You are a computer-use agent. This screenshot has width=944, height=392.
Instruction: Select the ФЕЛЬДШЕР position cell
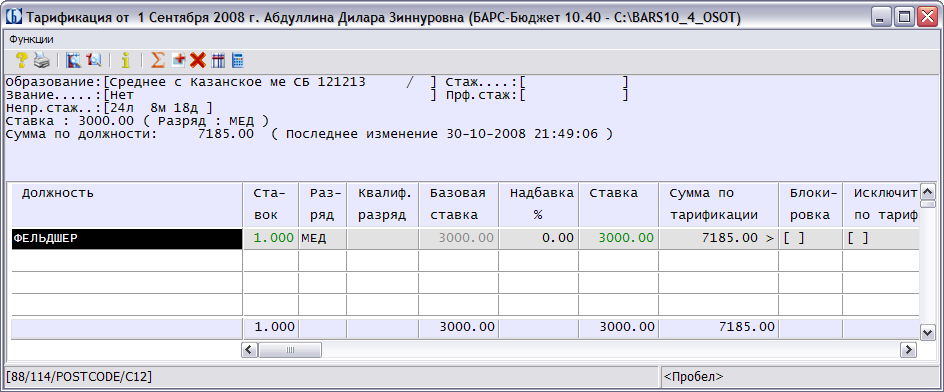click(x=127, y=238)
